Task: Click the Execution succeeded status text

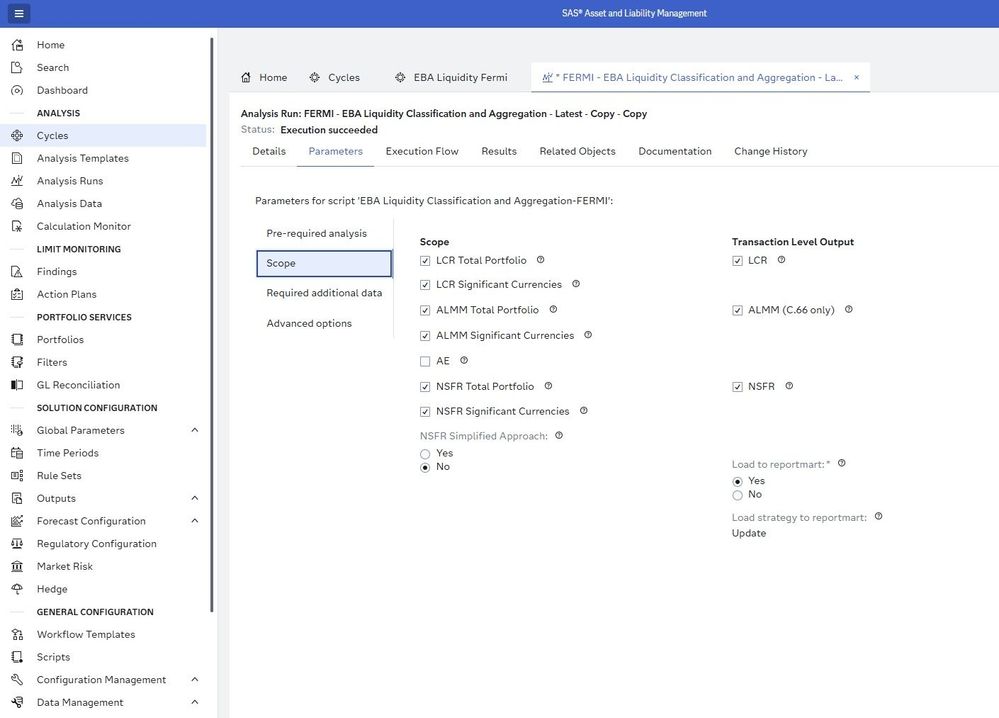Action: pos(329,130)
